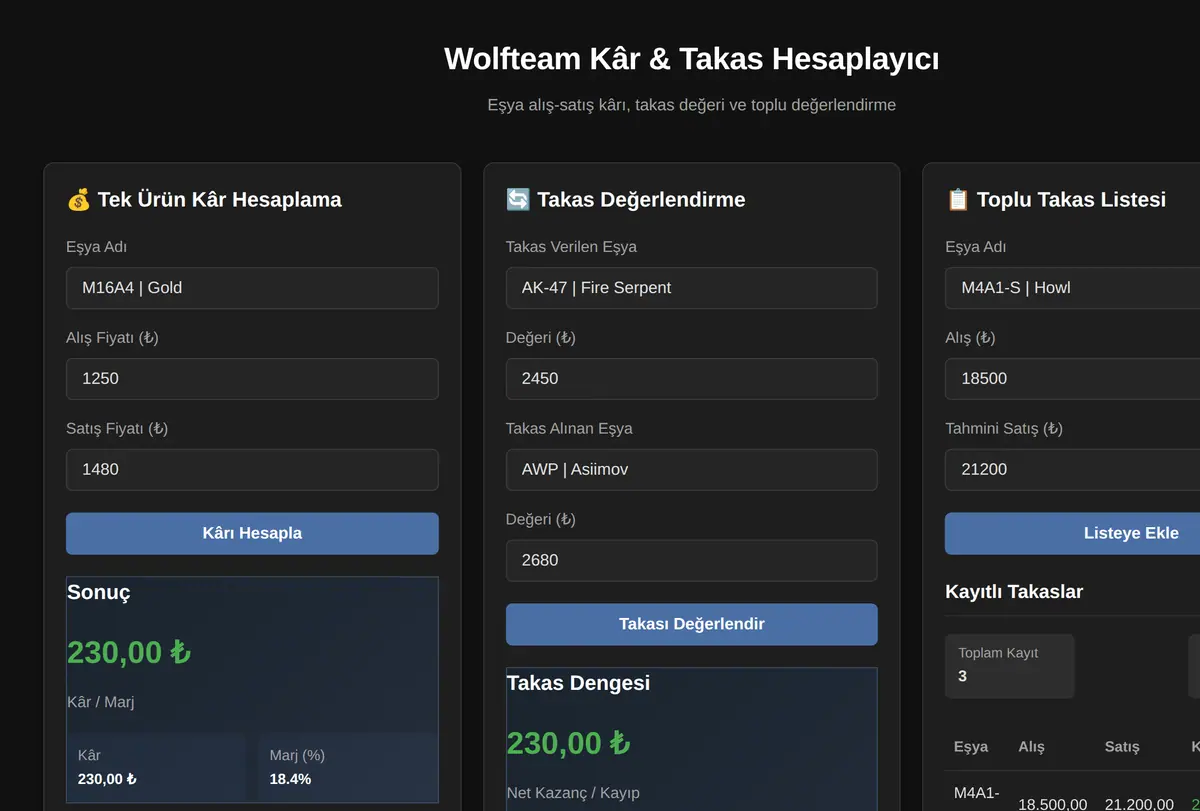Screen dimensions: 1200x811
Task: Click the Takas Dengesi heading
Action: [x=578, y=683]
